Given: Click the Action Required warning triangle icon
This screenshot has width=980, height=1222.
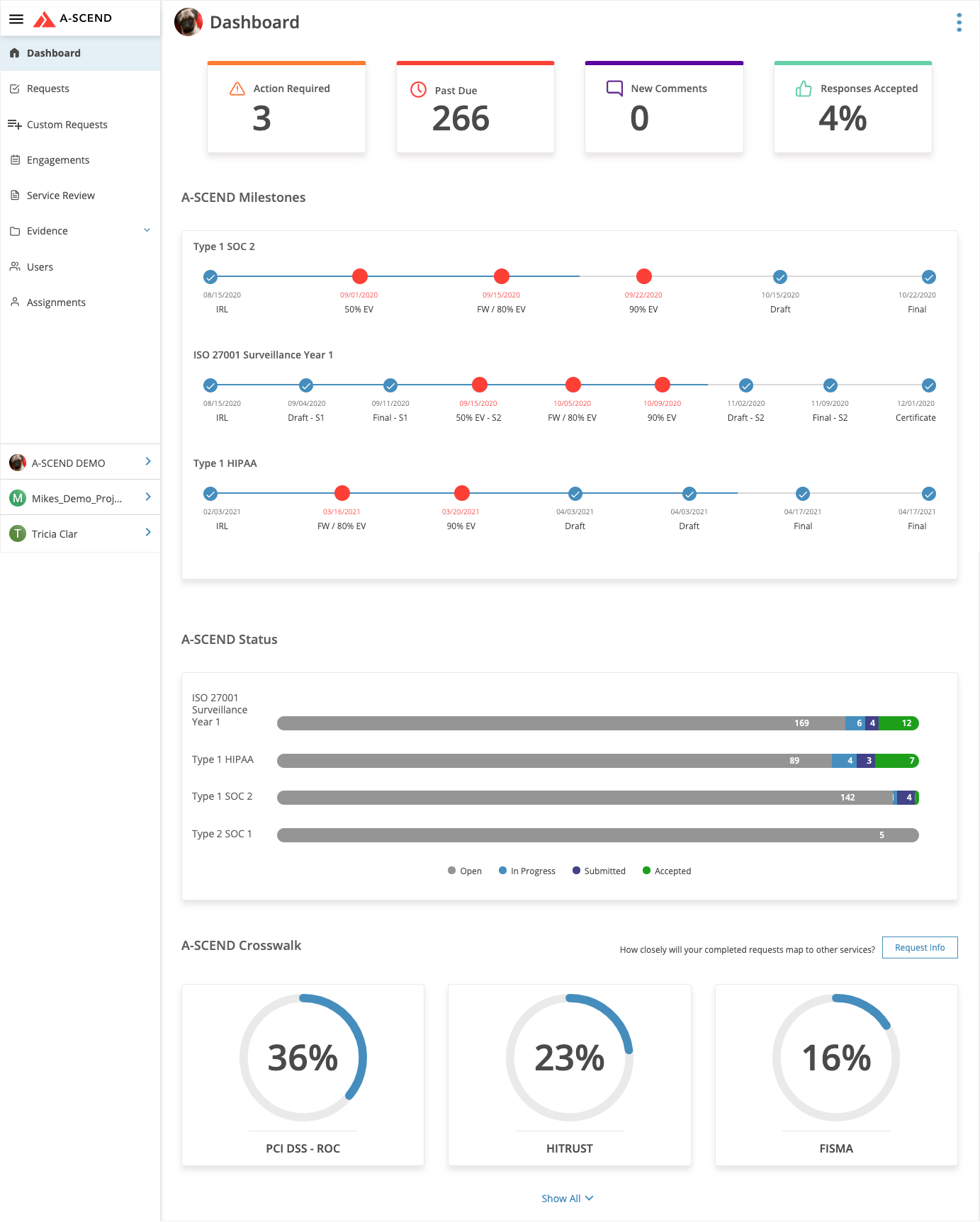Looking at the screenshot, I should pos(237,89).
